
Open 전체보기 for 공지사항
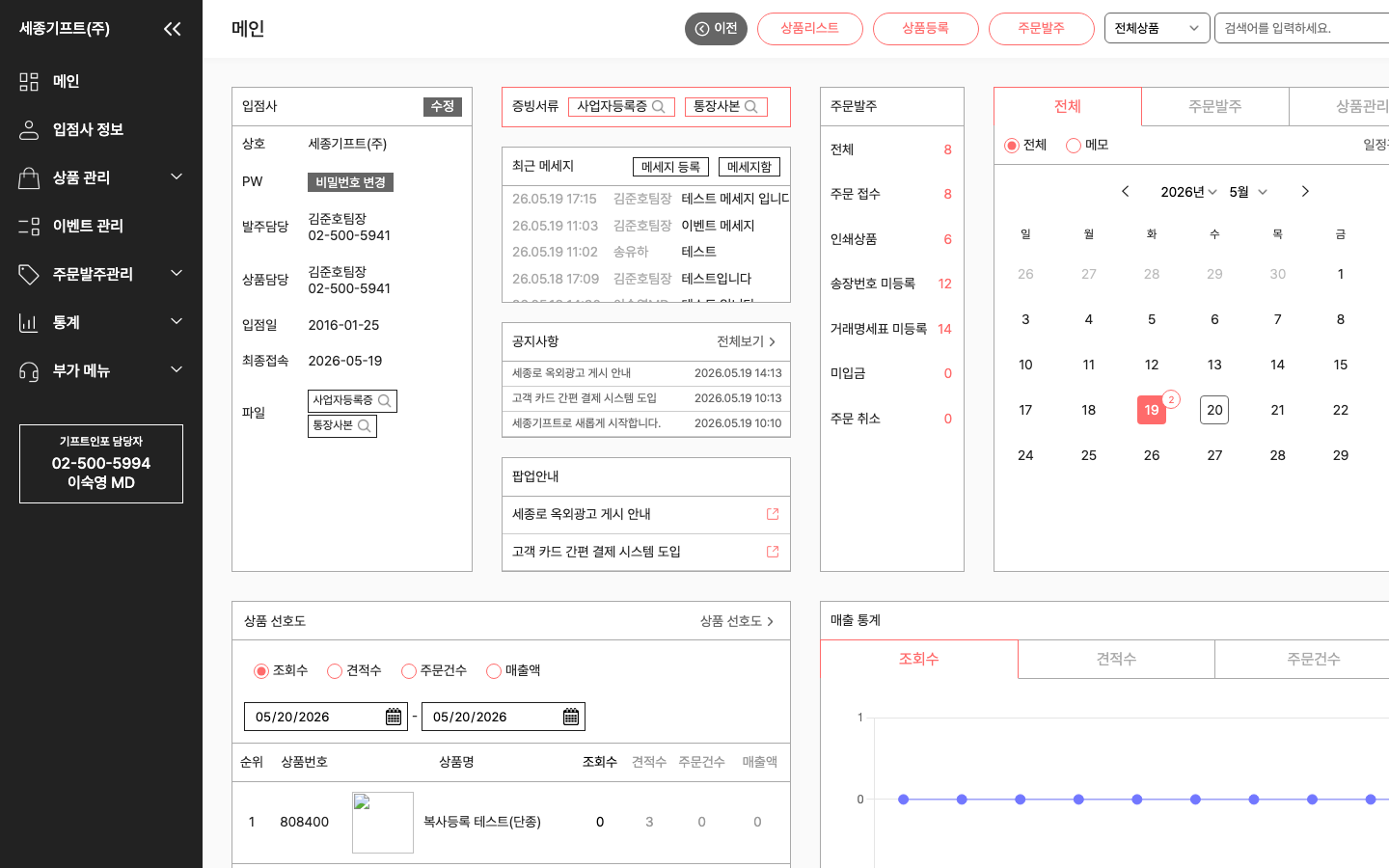tap(747, 341)
